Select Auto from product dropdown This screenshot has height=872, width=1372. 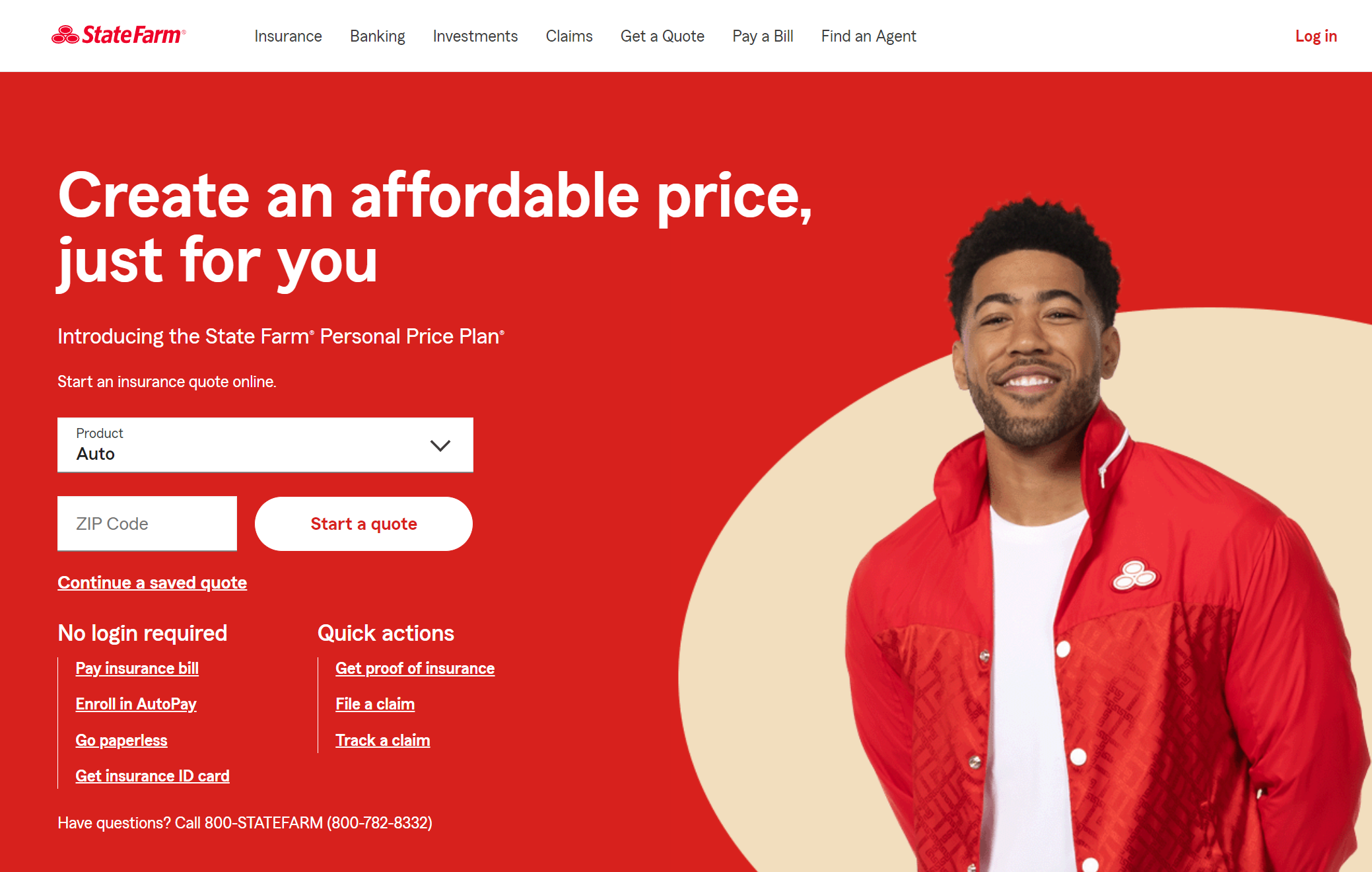[265, 444]
